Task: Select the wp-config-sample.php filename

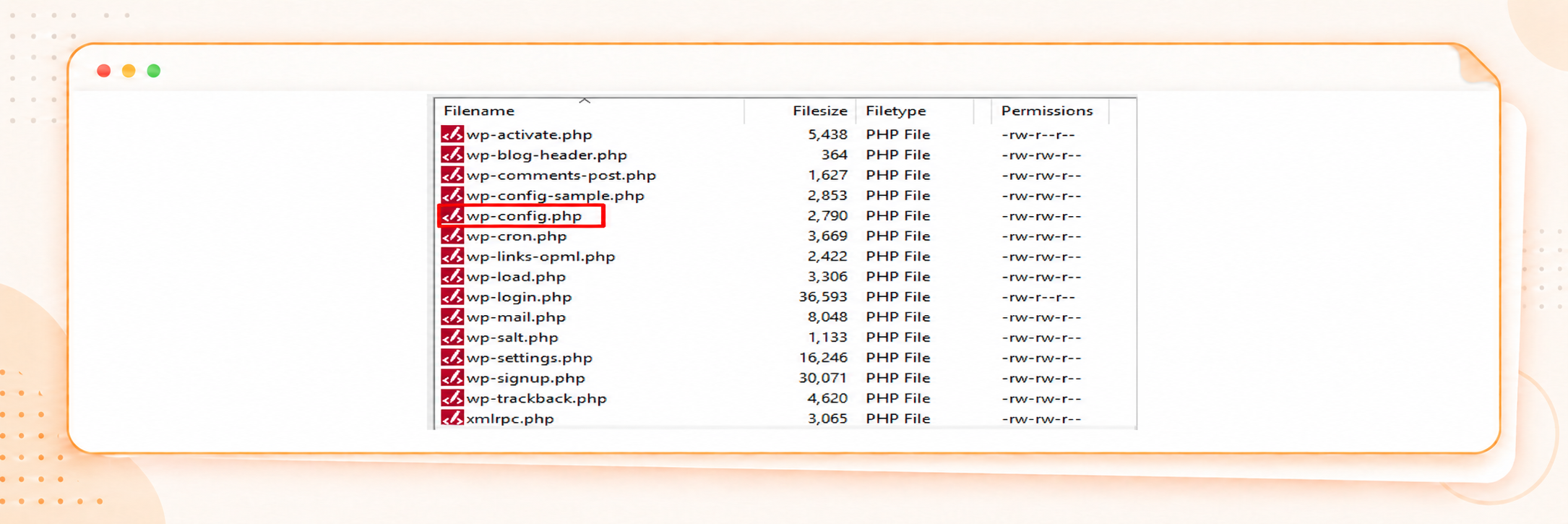Action: (x=555, y=195)
